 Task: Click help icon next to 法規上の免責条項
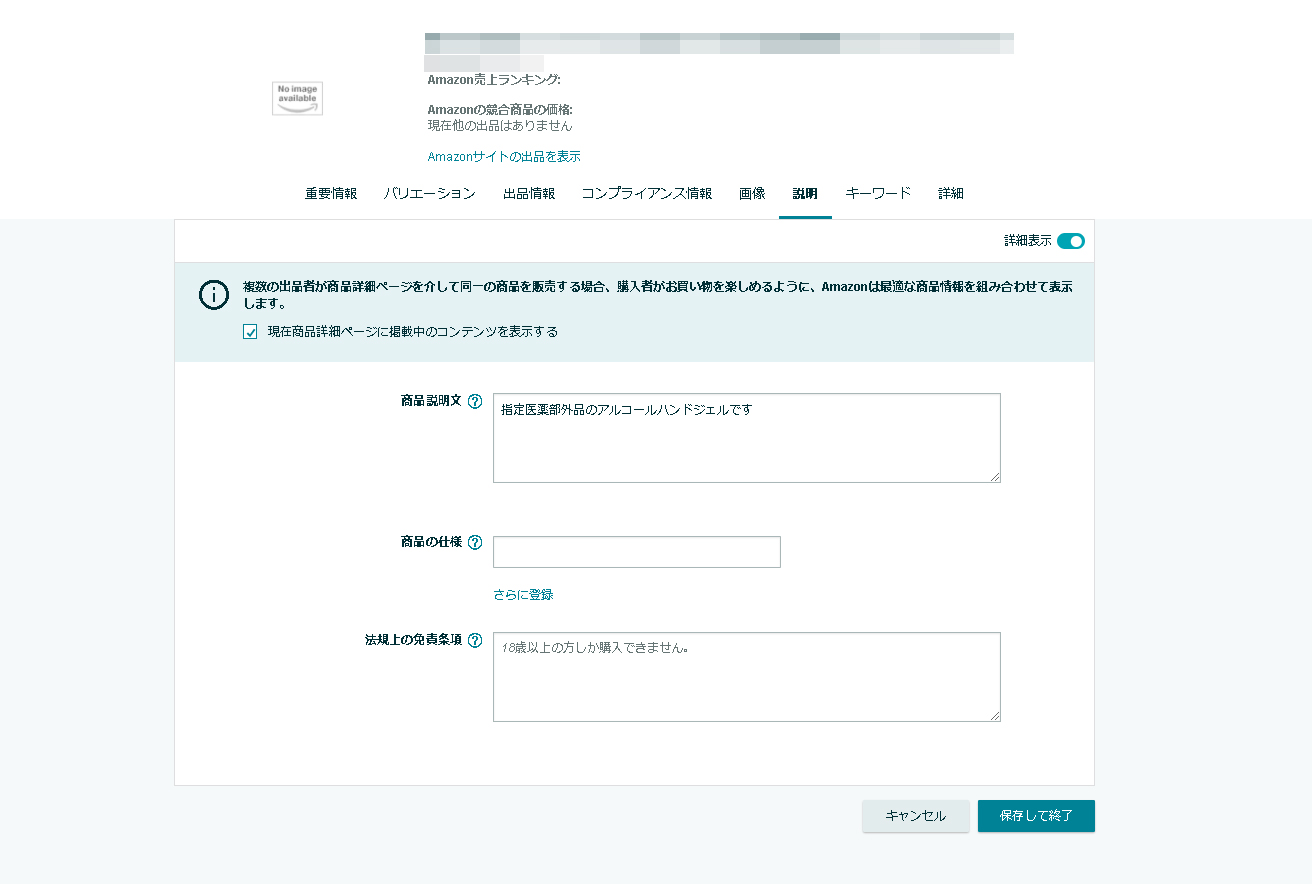click(x=475, y=640)
